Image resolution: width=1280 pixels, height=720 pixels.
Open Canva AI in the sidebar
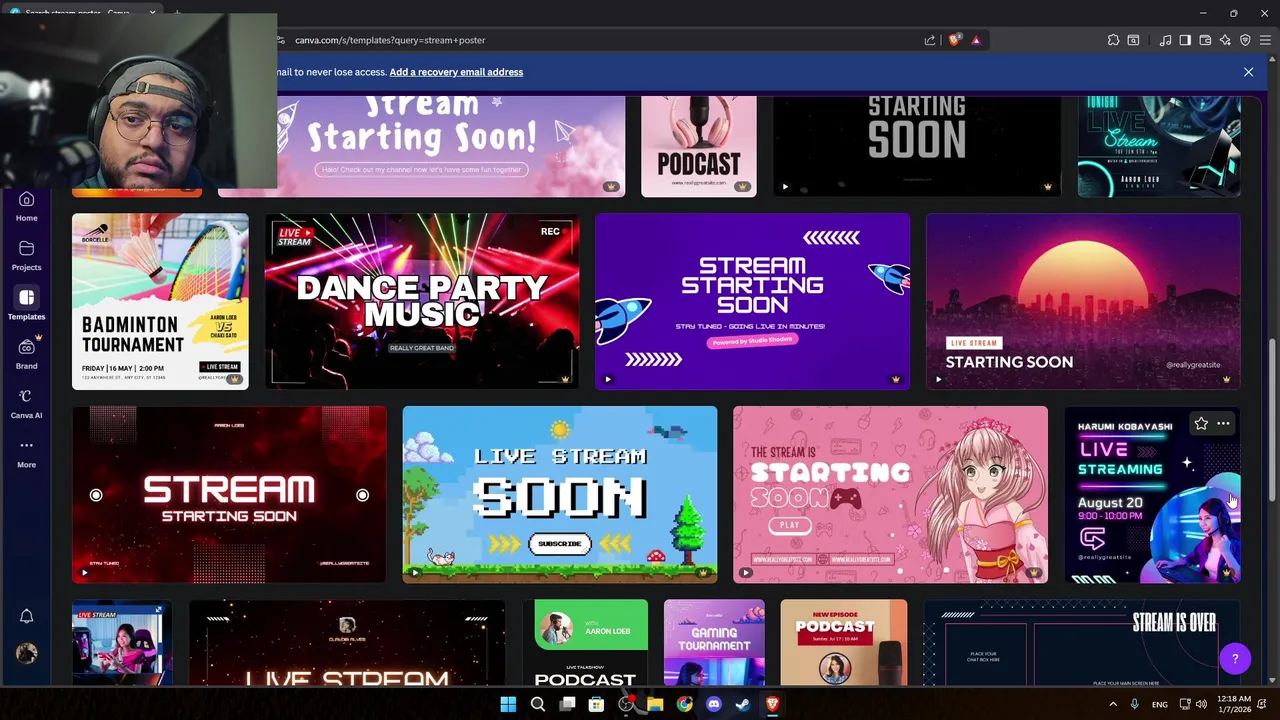pos(26,403)
